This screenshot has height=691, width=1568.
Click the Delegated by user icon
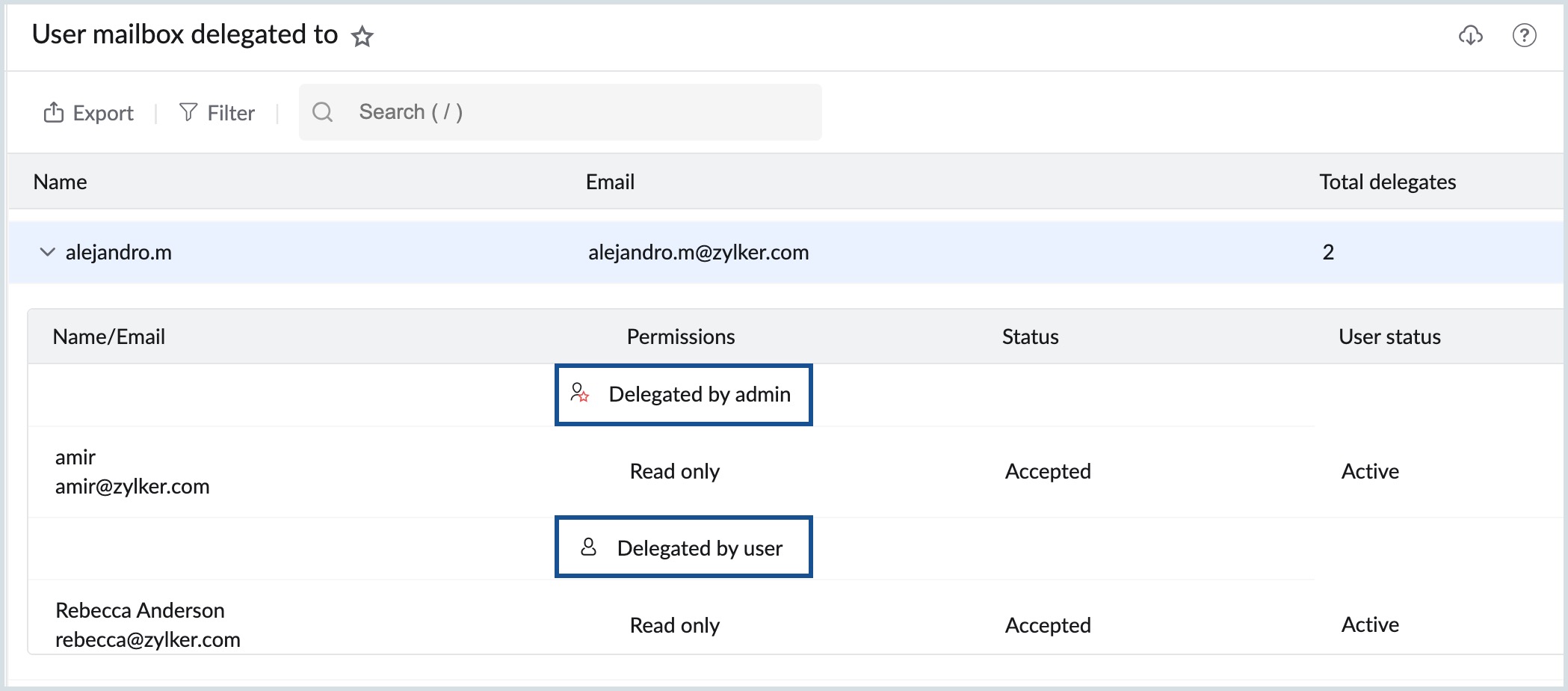588,547
